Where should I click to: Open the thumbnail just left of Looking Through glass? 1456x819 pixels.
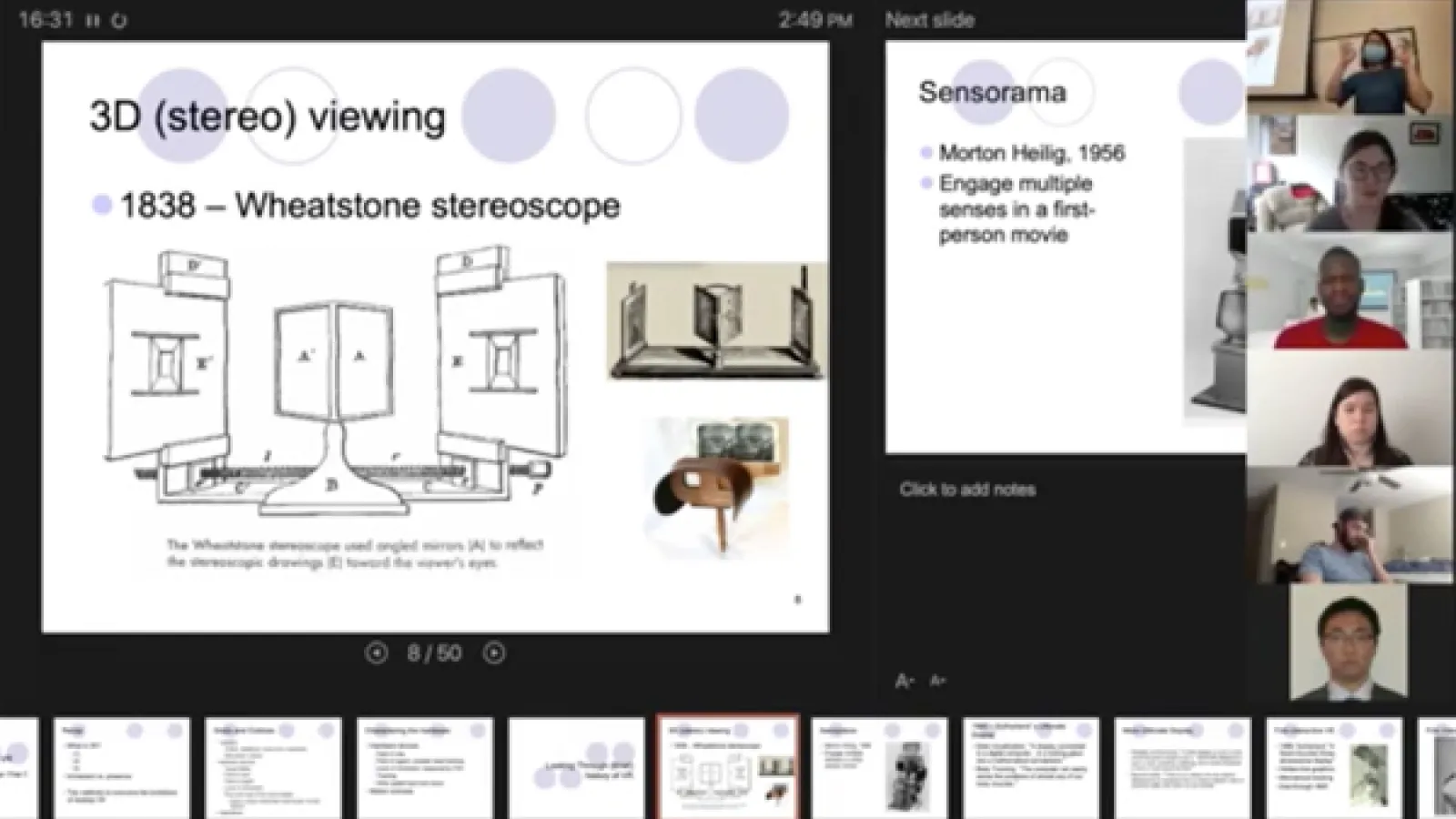(425, 768)
